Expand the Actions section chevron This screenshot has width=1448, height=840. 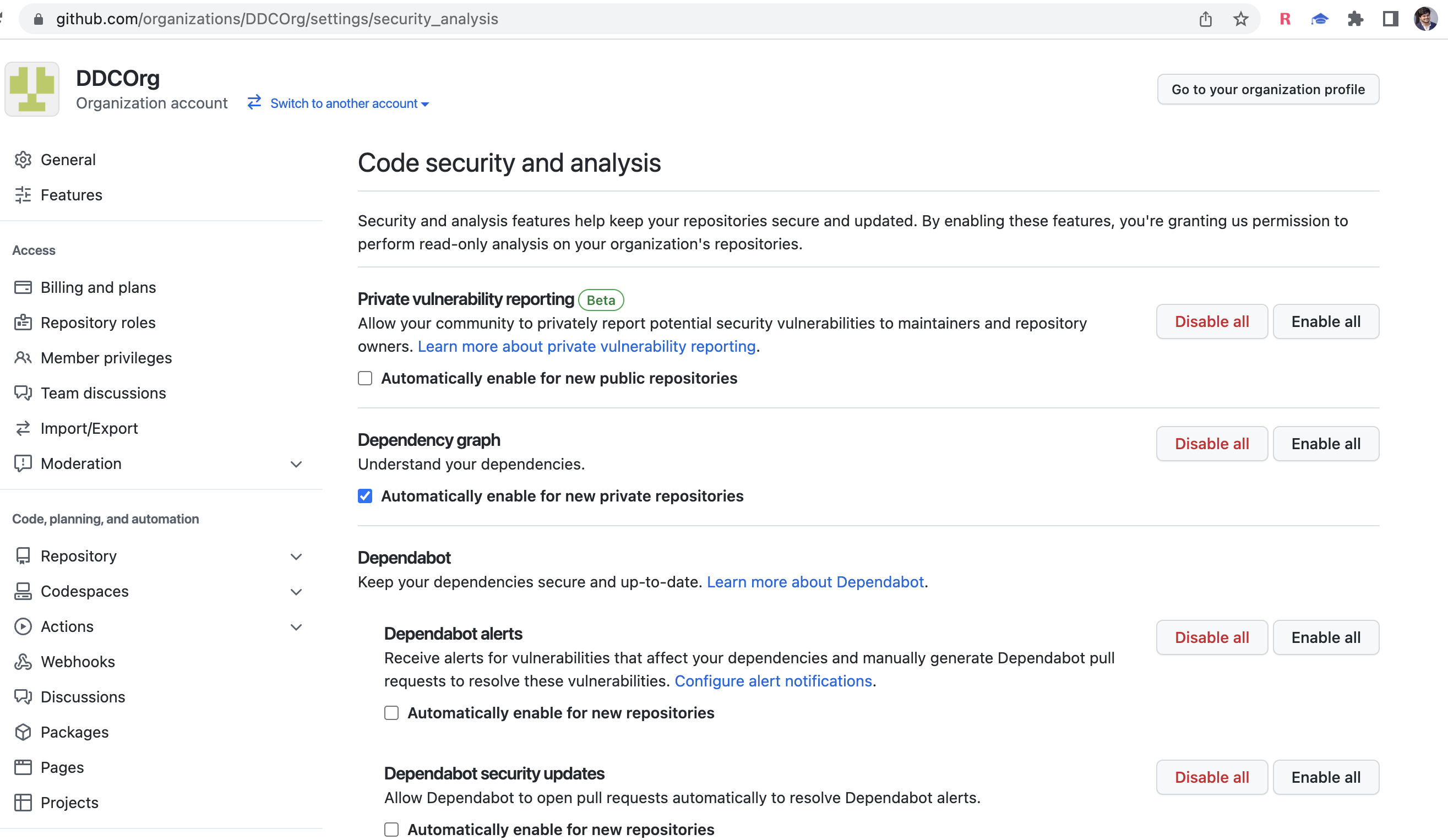pos(296,627)
